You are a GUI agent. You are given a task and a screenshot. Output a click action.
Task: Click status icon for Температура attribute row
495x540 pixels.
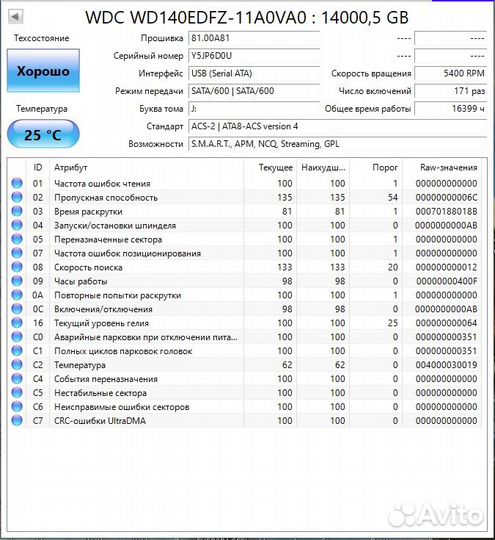(x=17, y=364)
